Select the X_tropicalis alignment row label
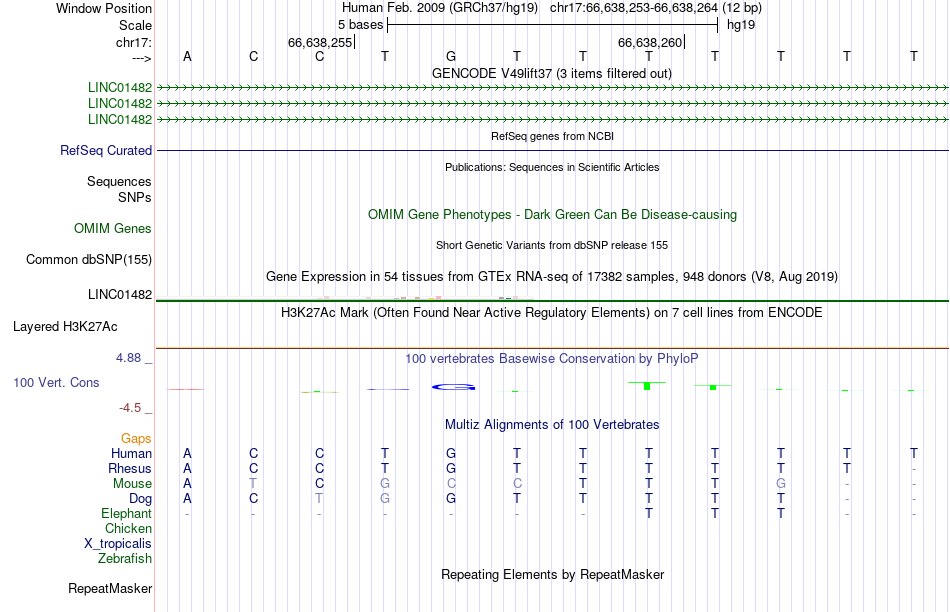Screen dimensions: 950x612 (x=118, y=544)
